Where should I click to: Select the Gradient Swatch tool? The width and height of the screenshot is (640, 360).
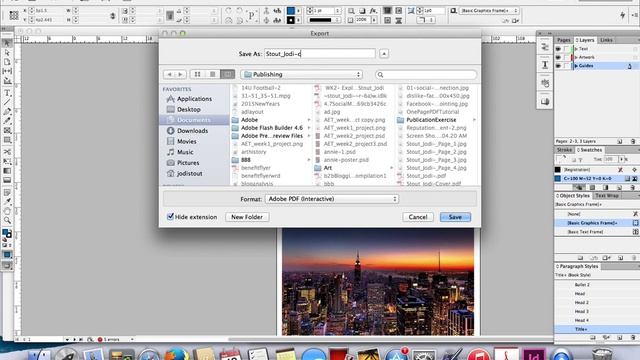click(7, 171)
